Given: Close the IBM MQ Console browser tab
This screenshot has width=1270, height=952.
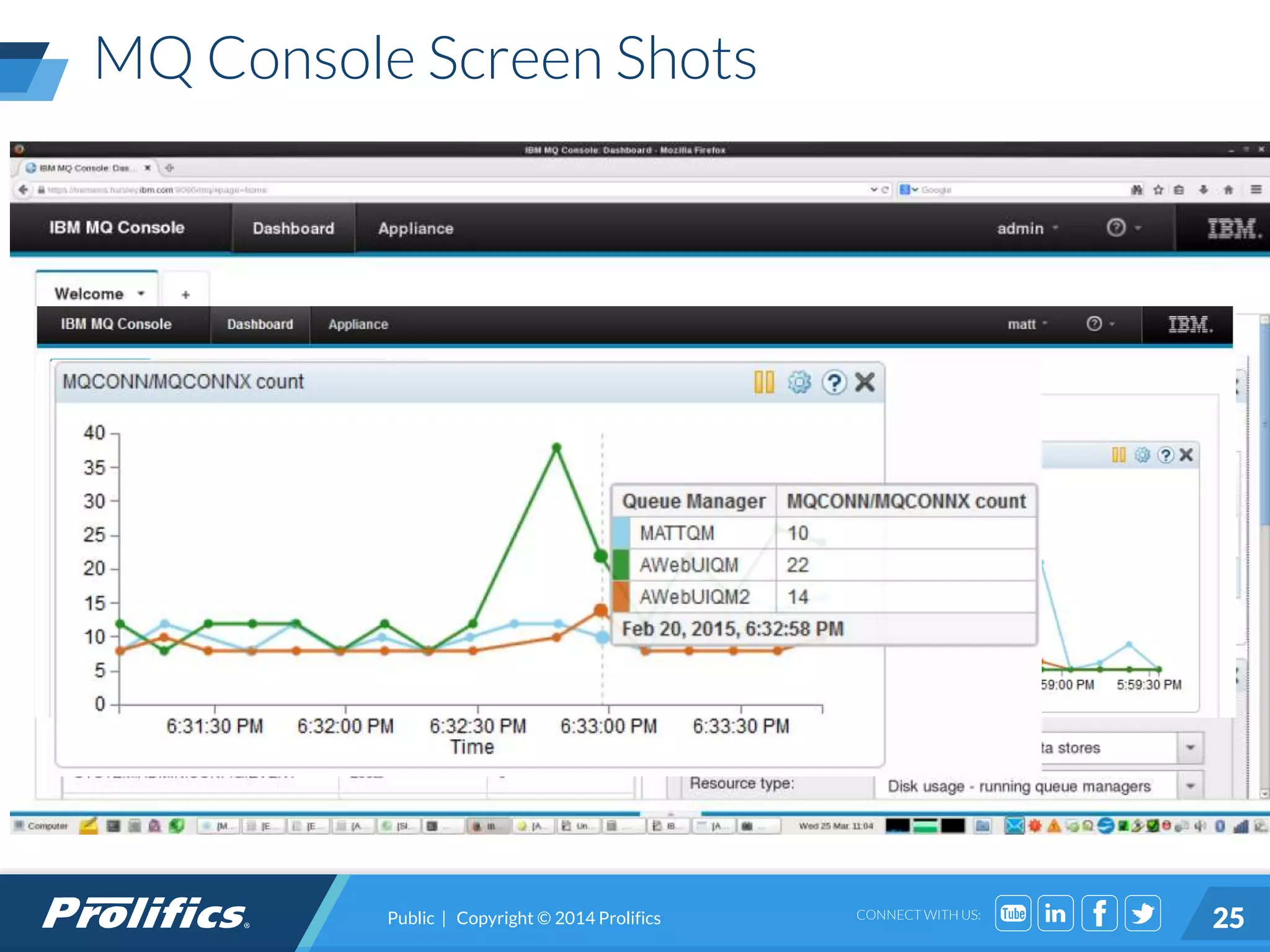Looking at the screenshot, I should click(x=148, y=168).
